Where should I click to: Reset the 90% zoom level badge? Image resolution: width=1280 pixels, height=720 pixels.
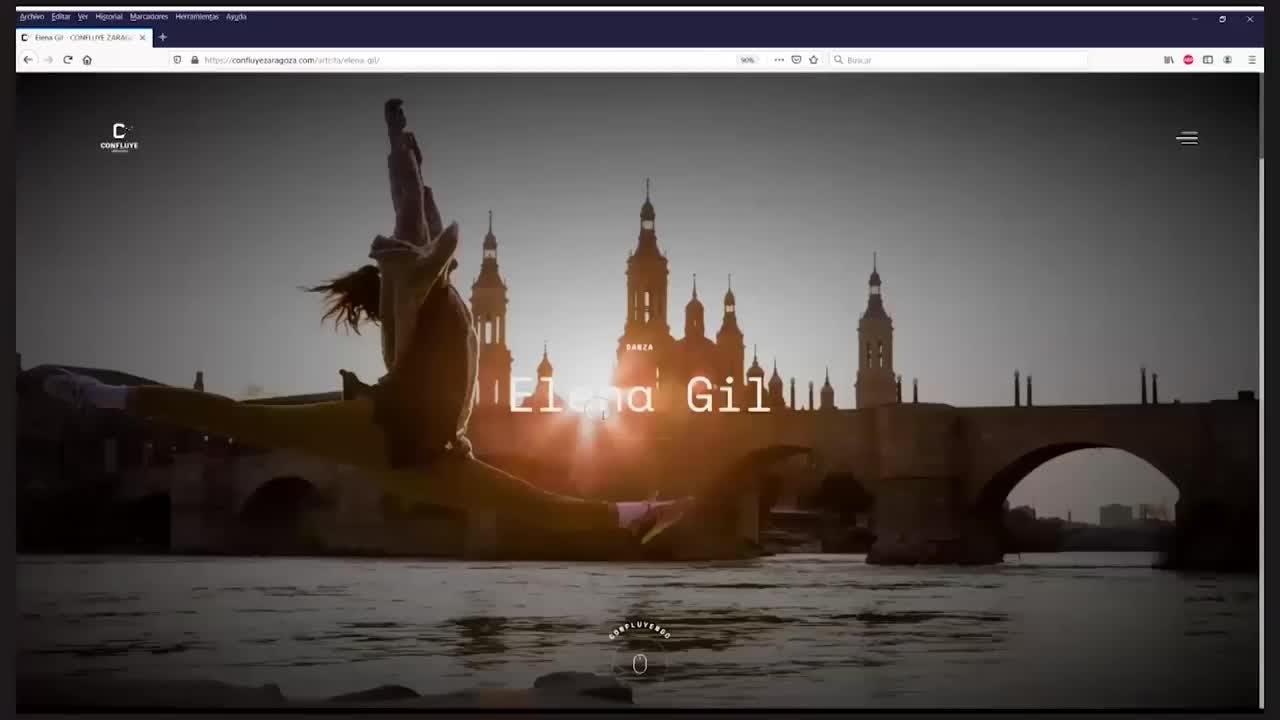pyautogui.click(x=747, y=60)
